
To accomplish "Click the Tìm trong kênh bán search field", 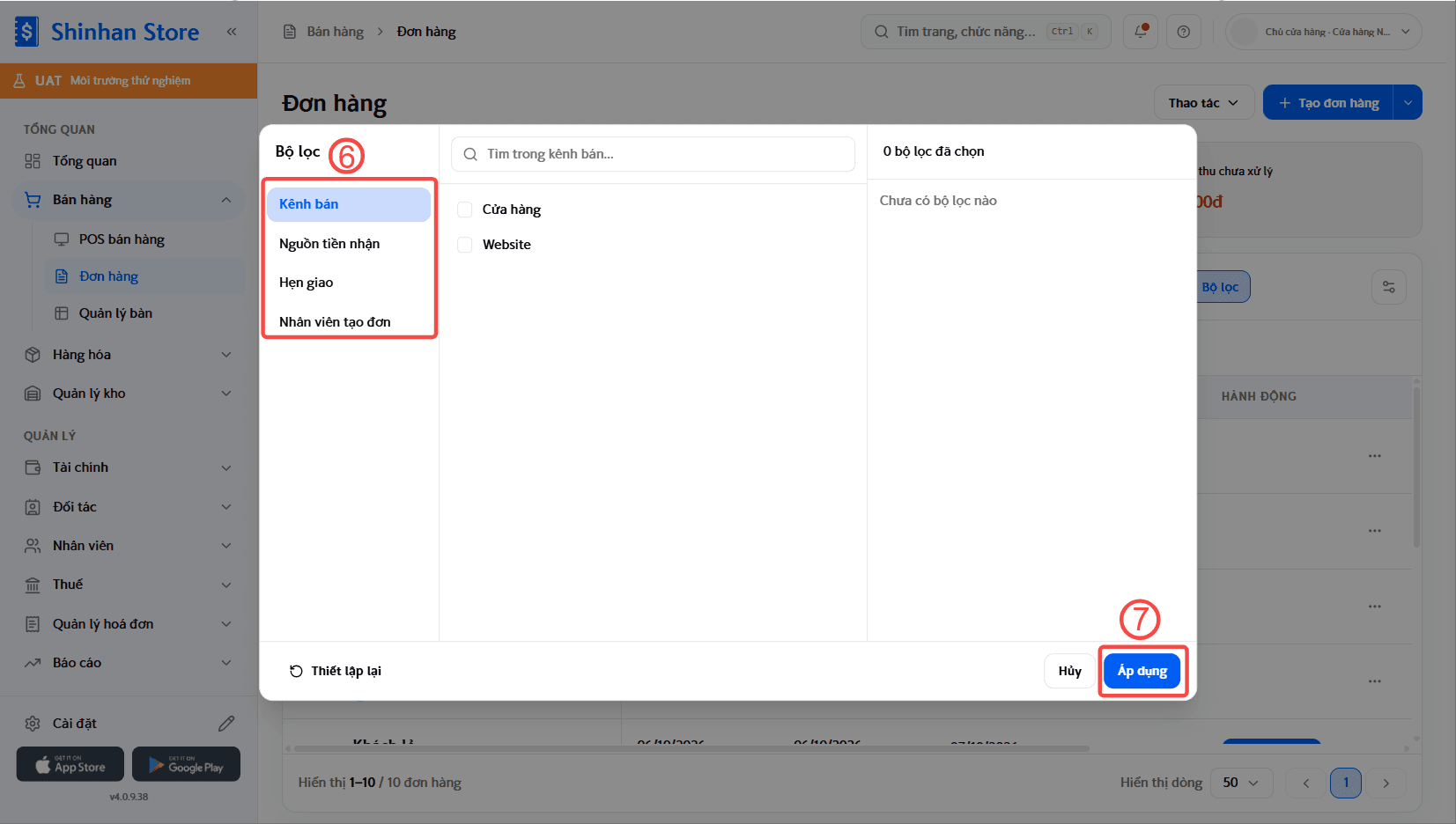I will [x=653, y=154].
